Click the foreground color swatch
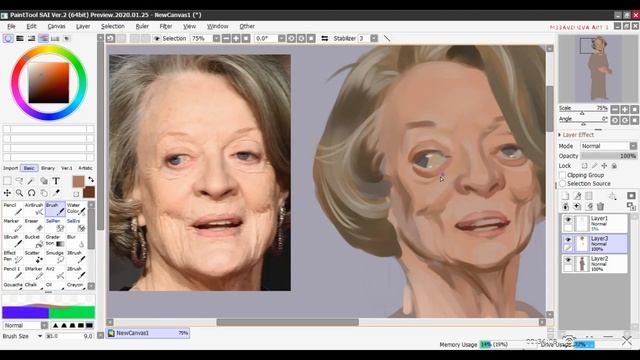Viewport: 640px width, 360px height. pyautogui.click(x=78, y=181)
